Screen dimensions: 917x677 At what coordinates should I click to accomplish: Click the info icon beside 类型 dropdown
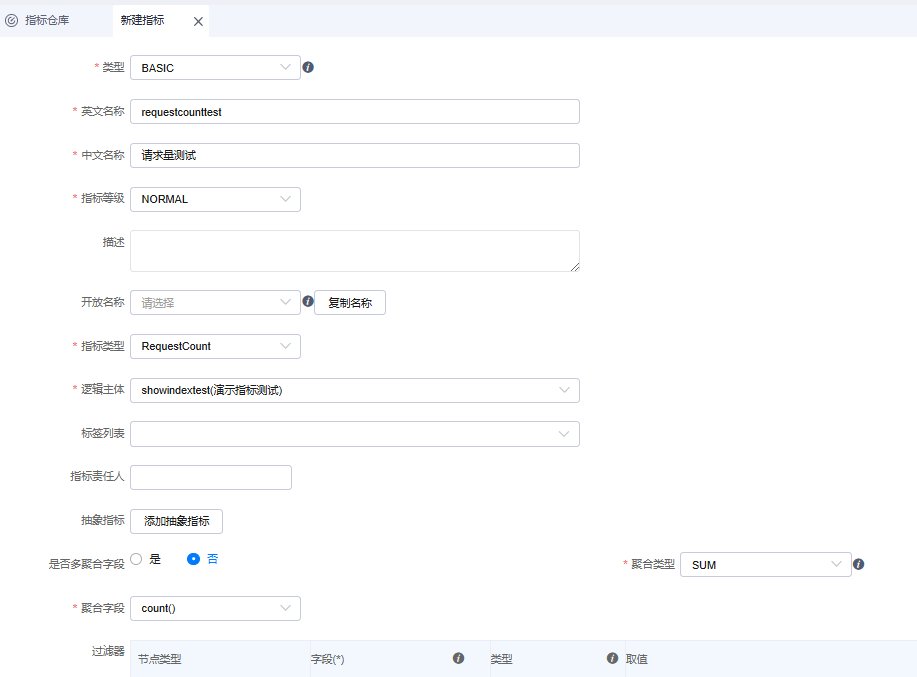(308, 67)
